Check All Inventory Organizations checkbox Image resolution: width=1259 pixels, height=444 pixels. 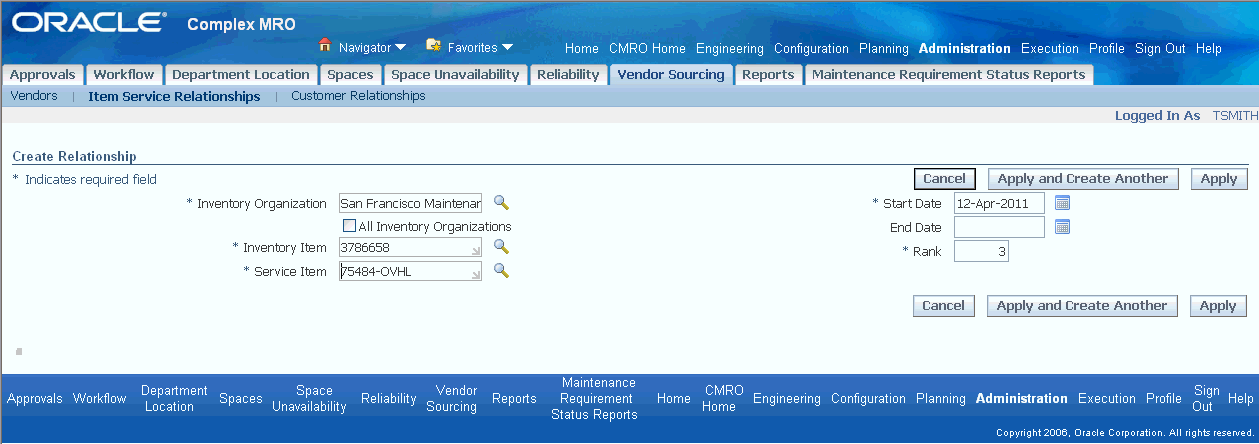point(349,226)
